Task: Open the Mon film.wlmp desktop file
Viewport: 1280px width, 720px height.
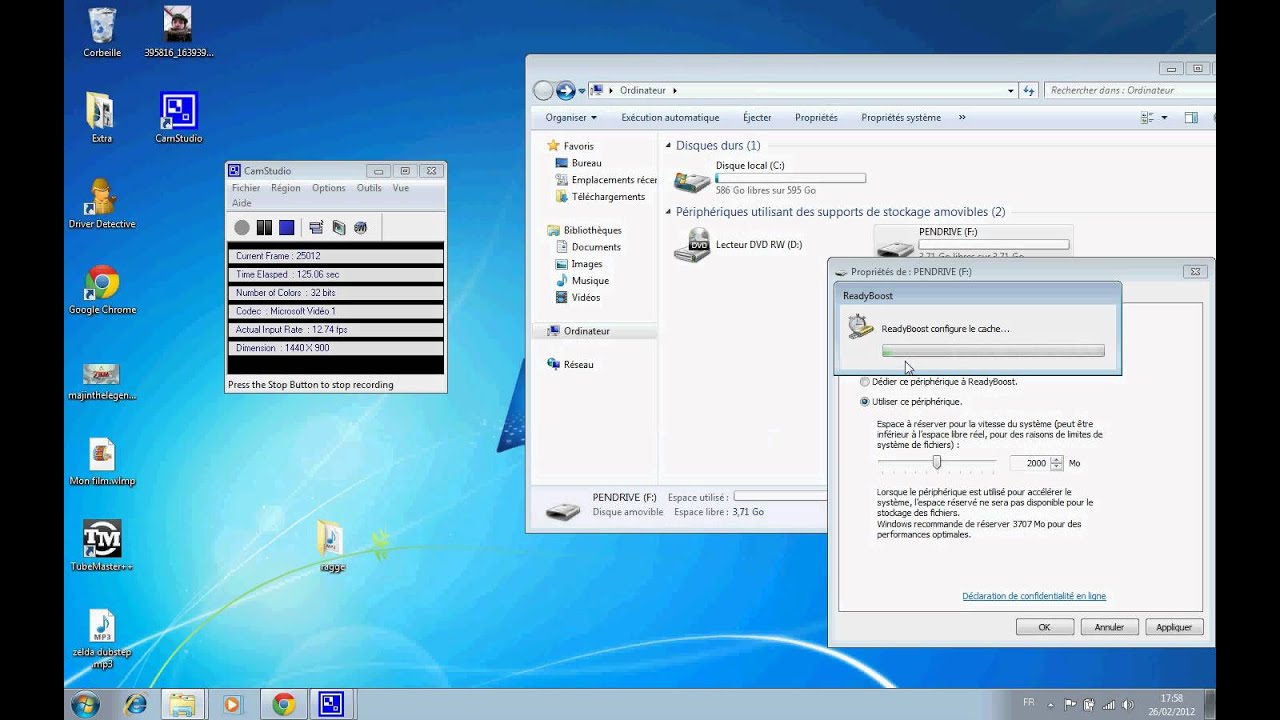Action: coord(102,462)
